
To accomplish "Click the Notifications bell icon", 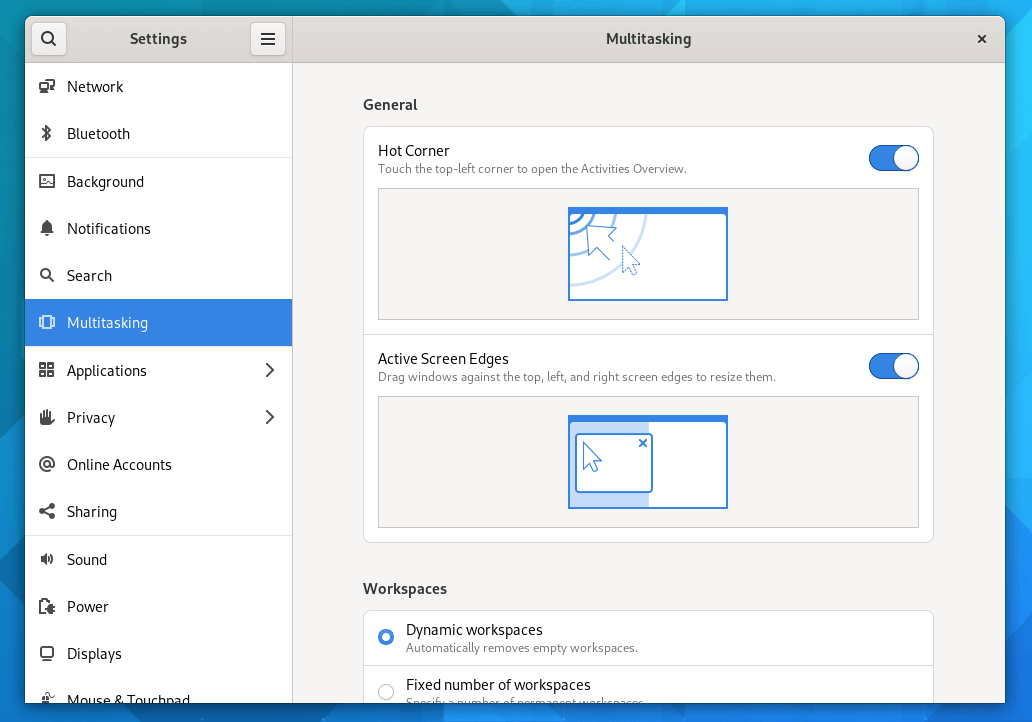I will 46,228.
